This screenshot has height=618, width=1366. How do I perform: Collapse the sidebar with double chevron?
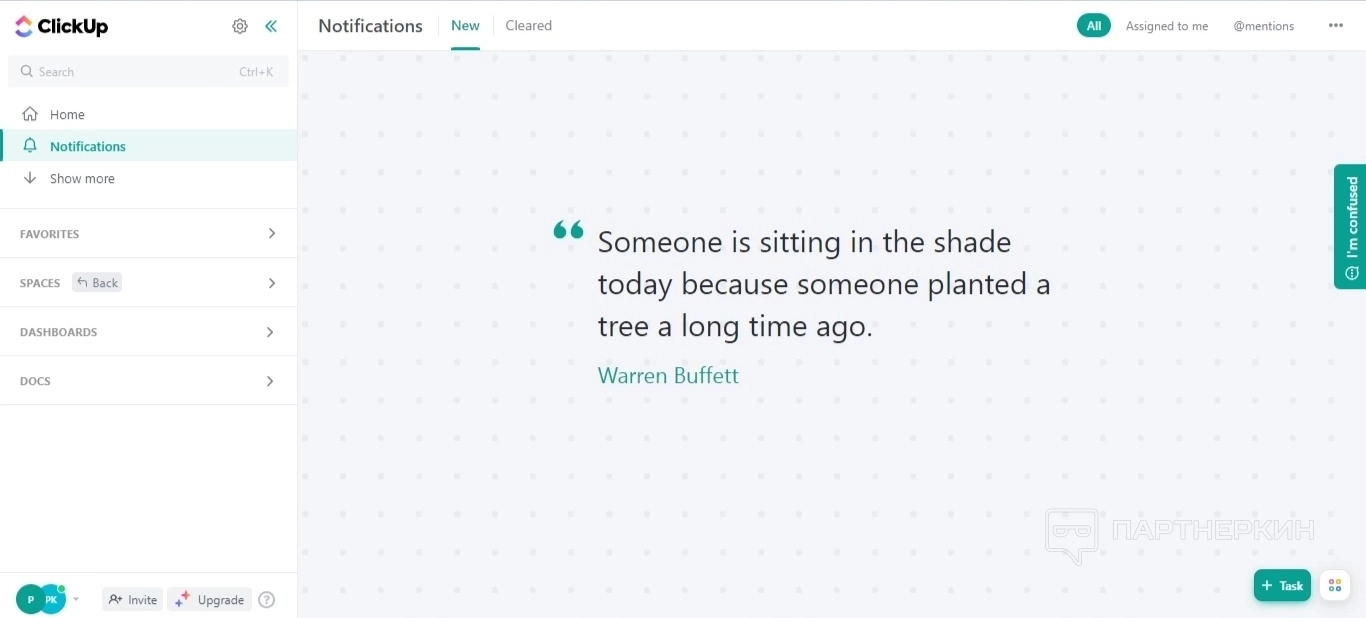click(271, 27)
